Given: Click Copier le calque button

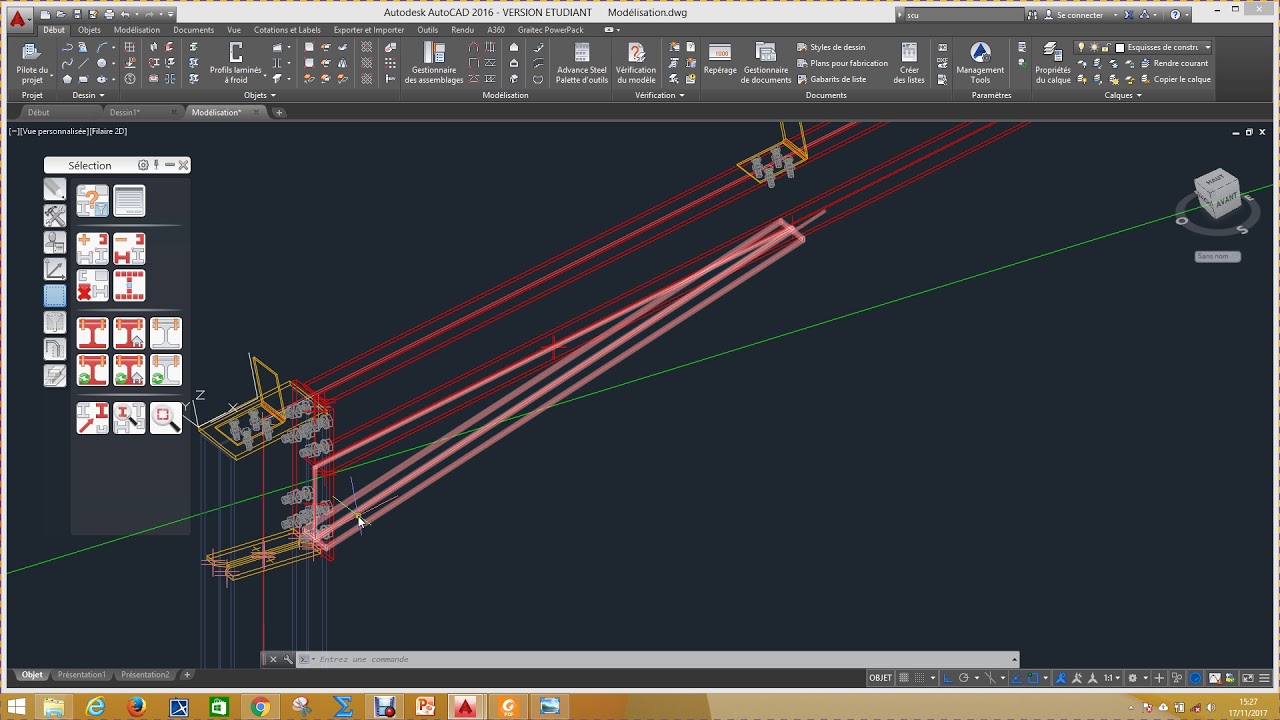Looking at the screenshot, I should [x=1174, y=79].
